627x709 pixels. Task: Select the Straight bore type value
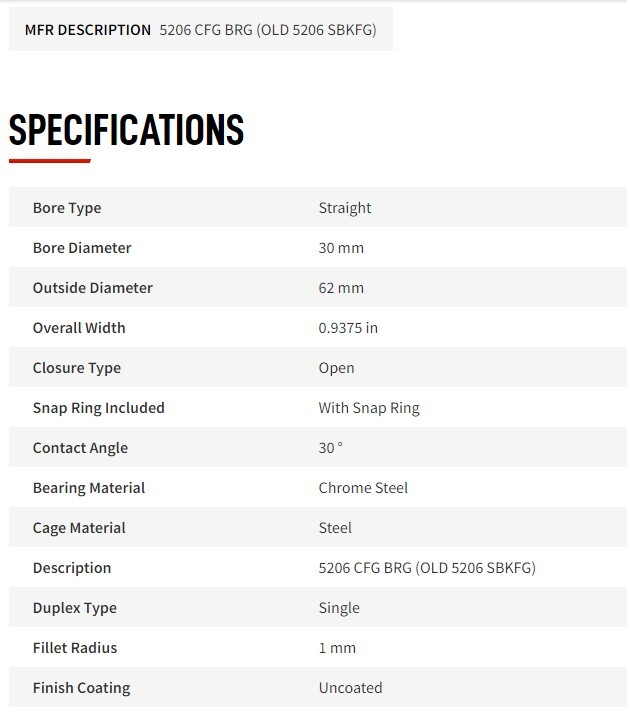[345, 208]
